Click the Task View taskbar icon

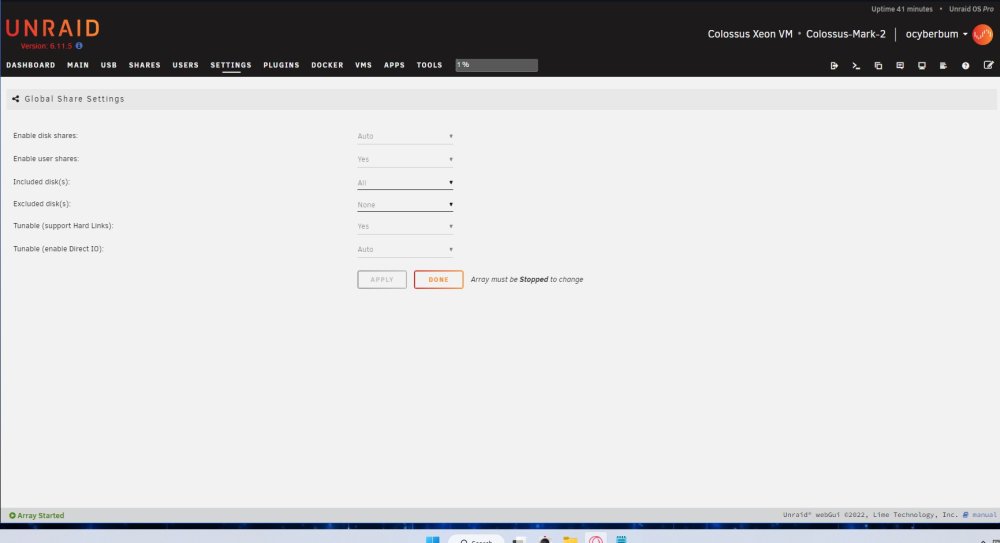[x=519, y=540]
